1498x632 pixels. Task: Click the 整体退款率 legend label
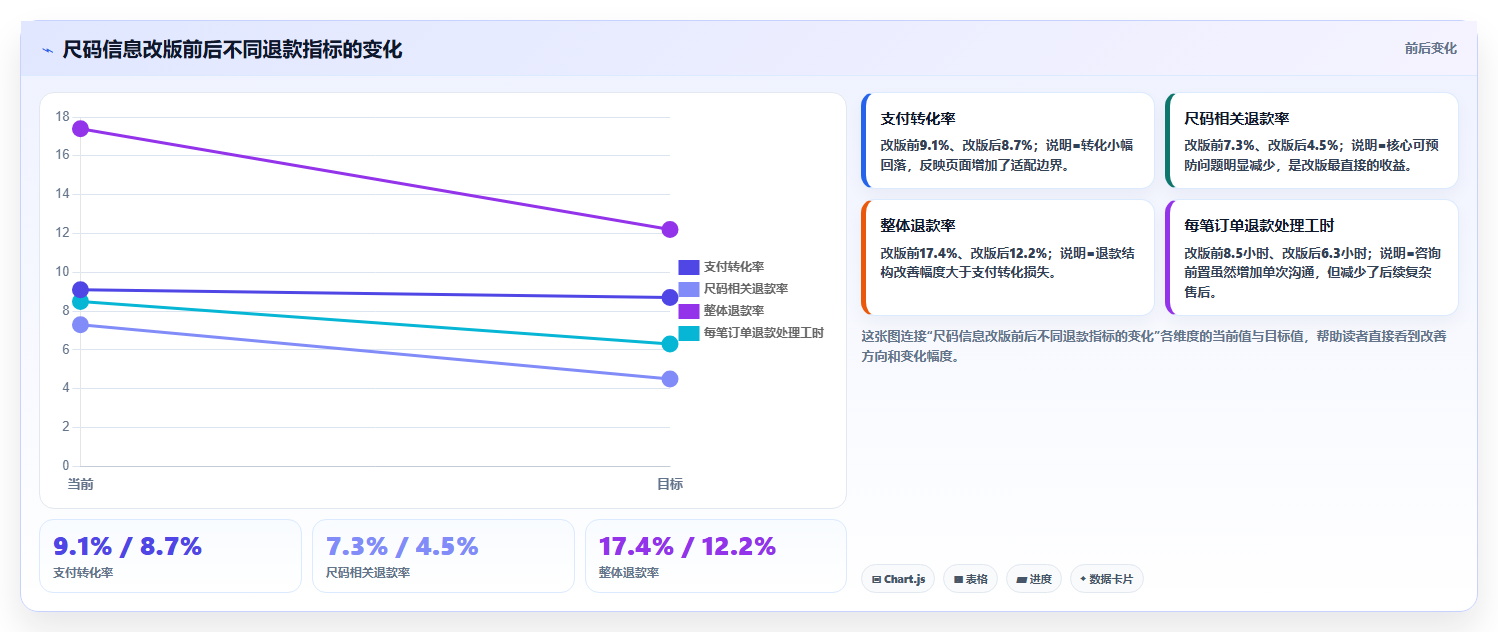(734, 311)
